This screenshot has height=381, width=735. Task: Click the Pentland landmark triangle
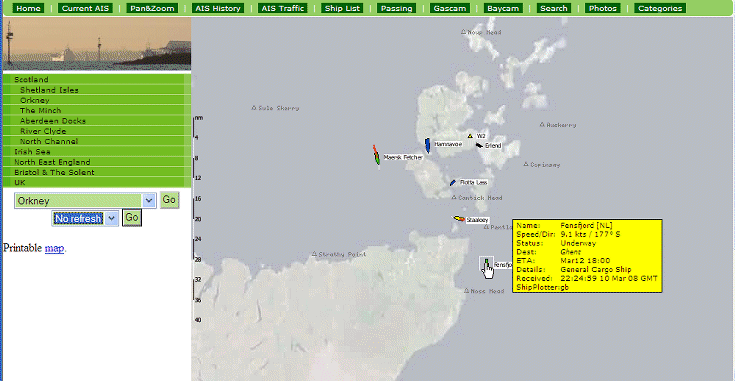(x=486, y=227)
